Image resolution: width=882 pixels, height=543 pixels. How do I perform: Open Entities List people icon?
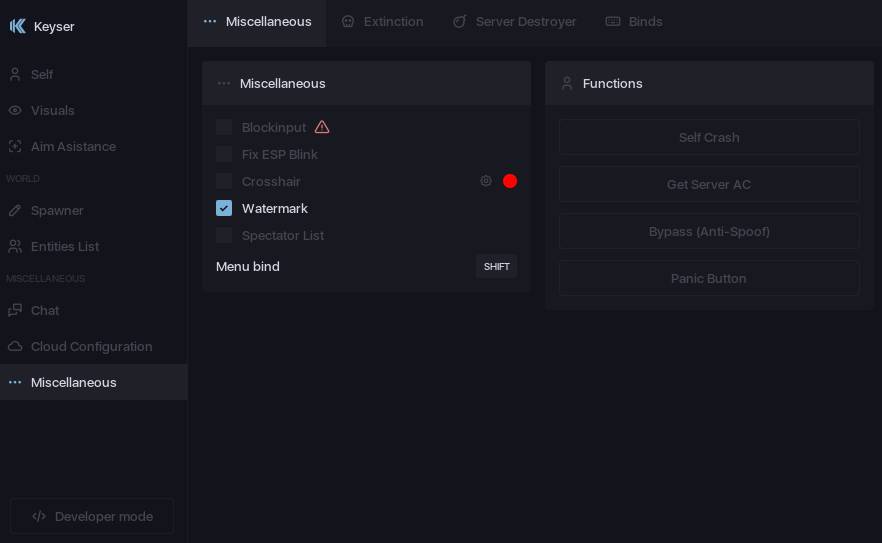[15, 246]
